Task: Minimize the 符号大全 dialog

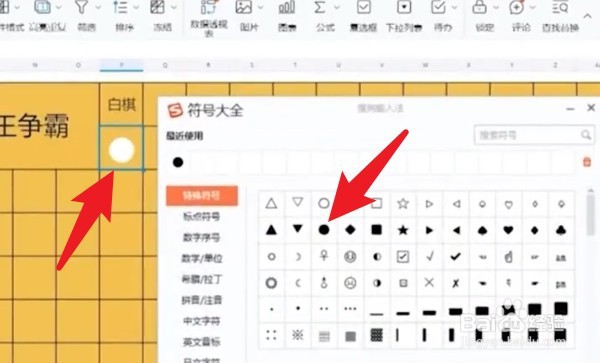Action: click(571, 109)
